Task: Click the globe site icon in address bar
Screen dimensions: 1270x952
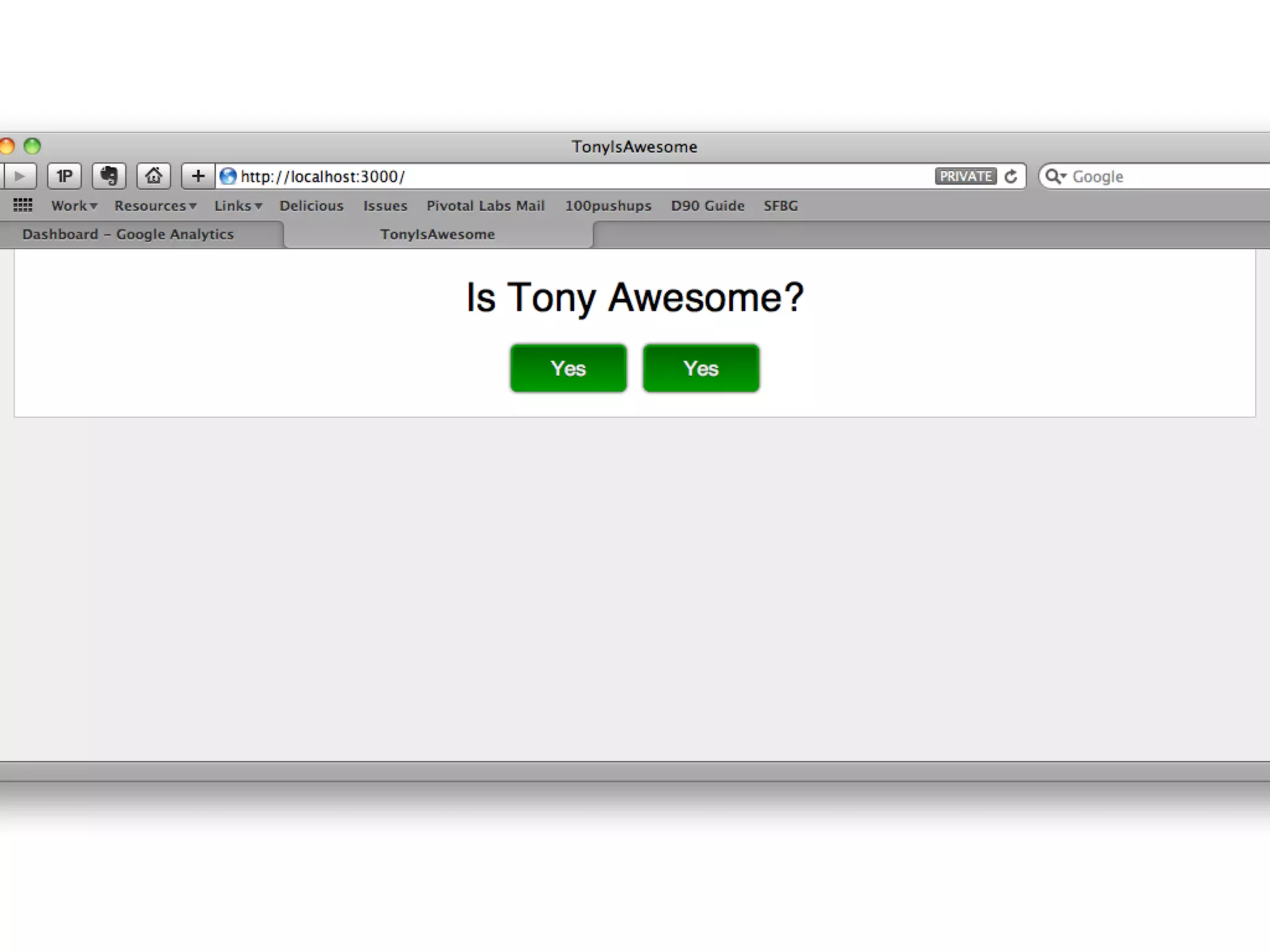Action: 228,177
